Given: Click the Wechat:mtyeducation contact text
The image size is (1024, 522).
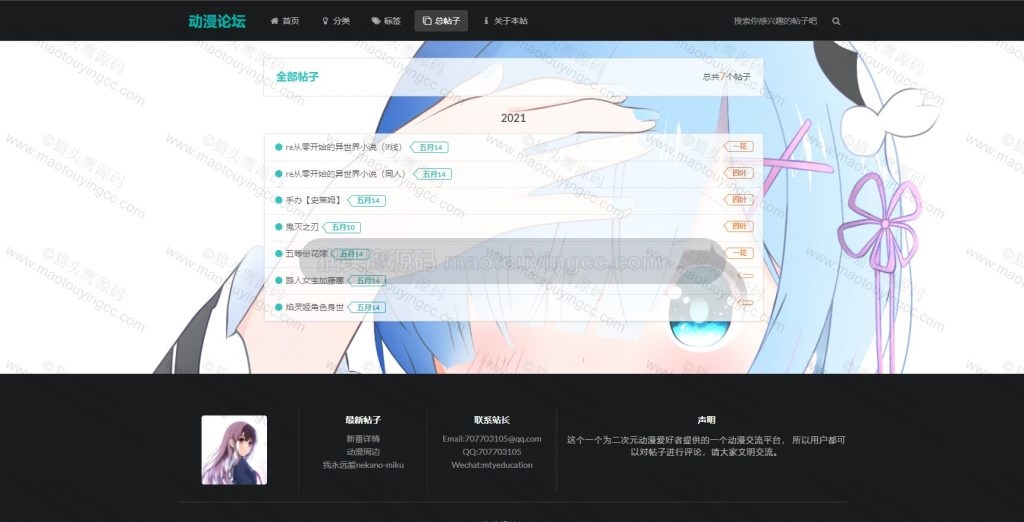Looking at the screenshot, I should point(492,465).
